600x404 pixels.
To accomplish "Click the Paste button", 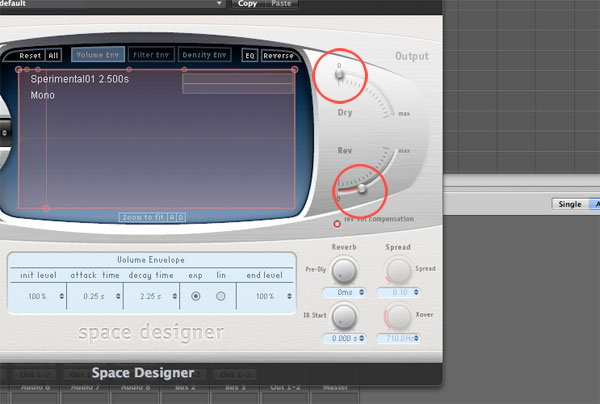I will pyautogui.click(x=281, y=4).
